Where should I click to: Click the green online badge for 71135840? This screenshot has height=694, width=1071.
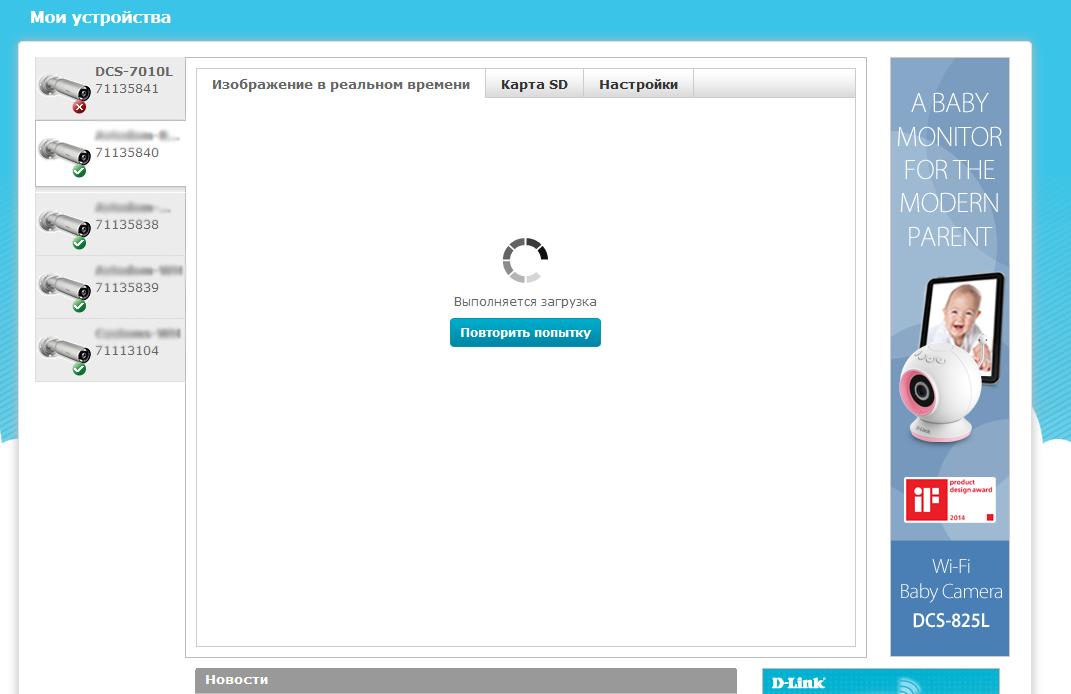(80, 171)
